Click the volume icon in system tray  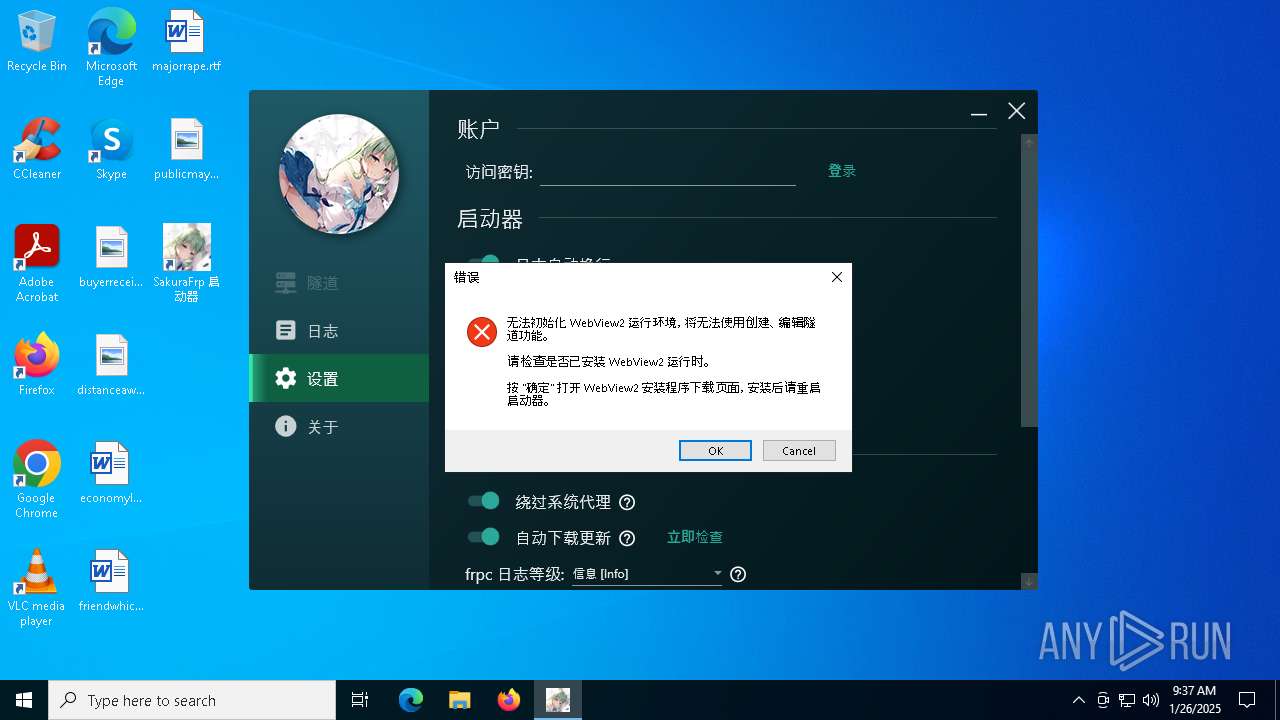pyautogui.click(x=1151, y=700)
